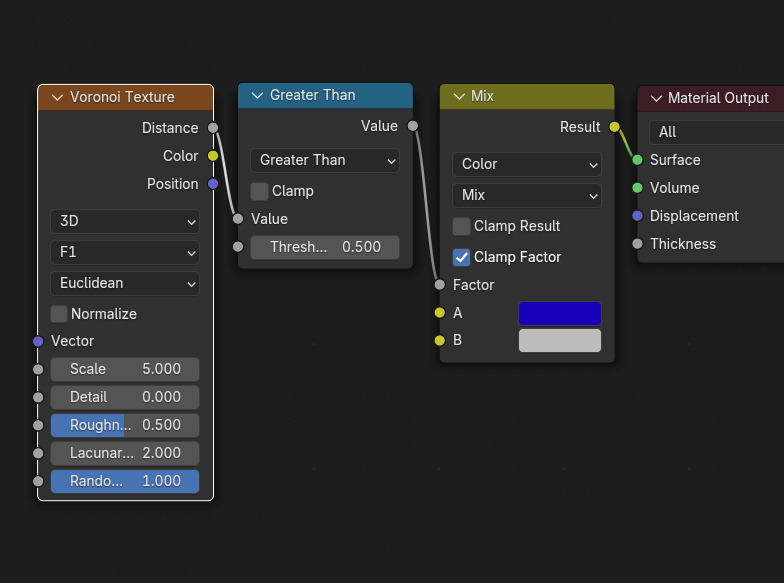
Task: Click the Voronoi Vector input socket
Action: [x=38, y=342]
